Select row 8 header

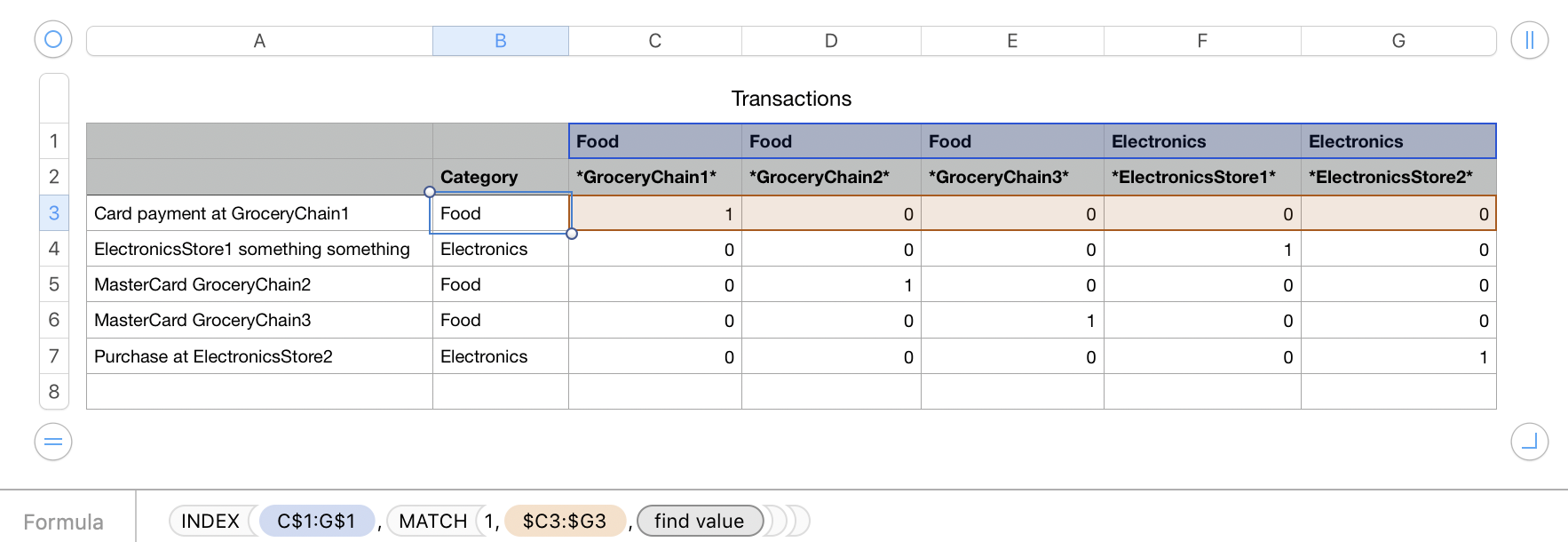pos(54,391)
